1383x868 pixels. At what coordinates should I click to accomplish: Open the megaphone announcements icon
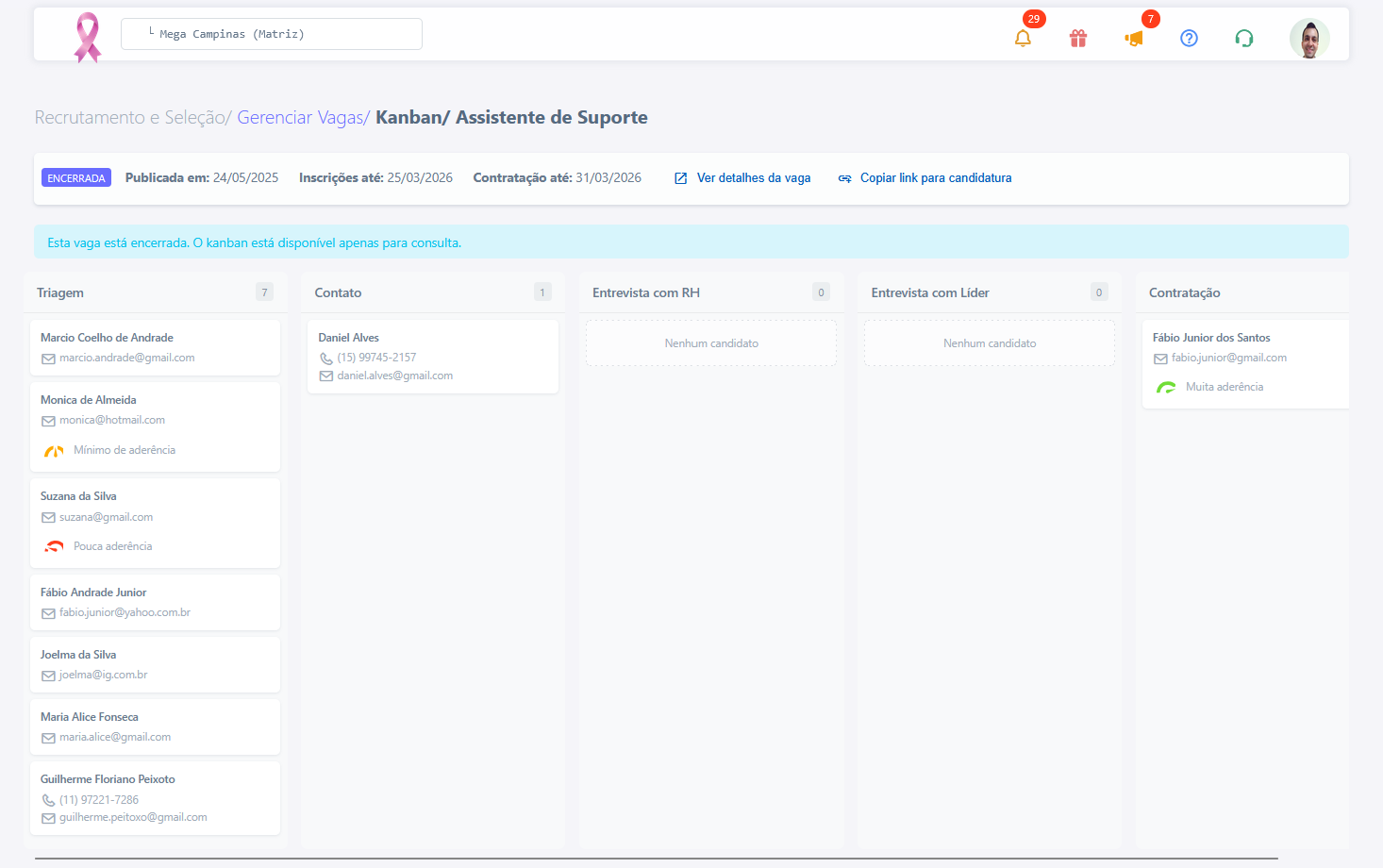[x=1134, y=39]
